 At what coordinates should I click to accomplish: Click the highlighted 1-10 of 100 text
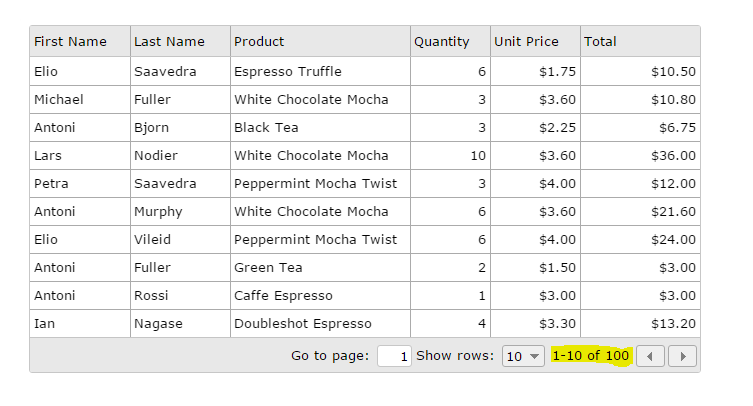(x=590, y=356)
